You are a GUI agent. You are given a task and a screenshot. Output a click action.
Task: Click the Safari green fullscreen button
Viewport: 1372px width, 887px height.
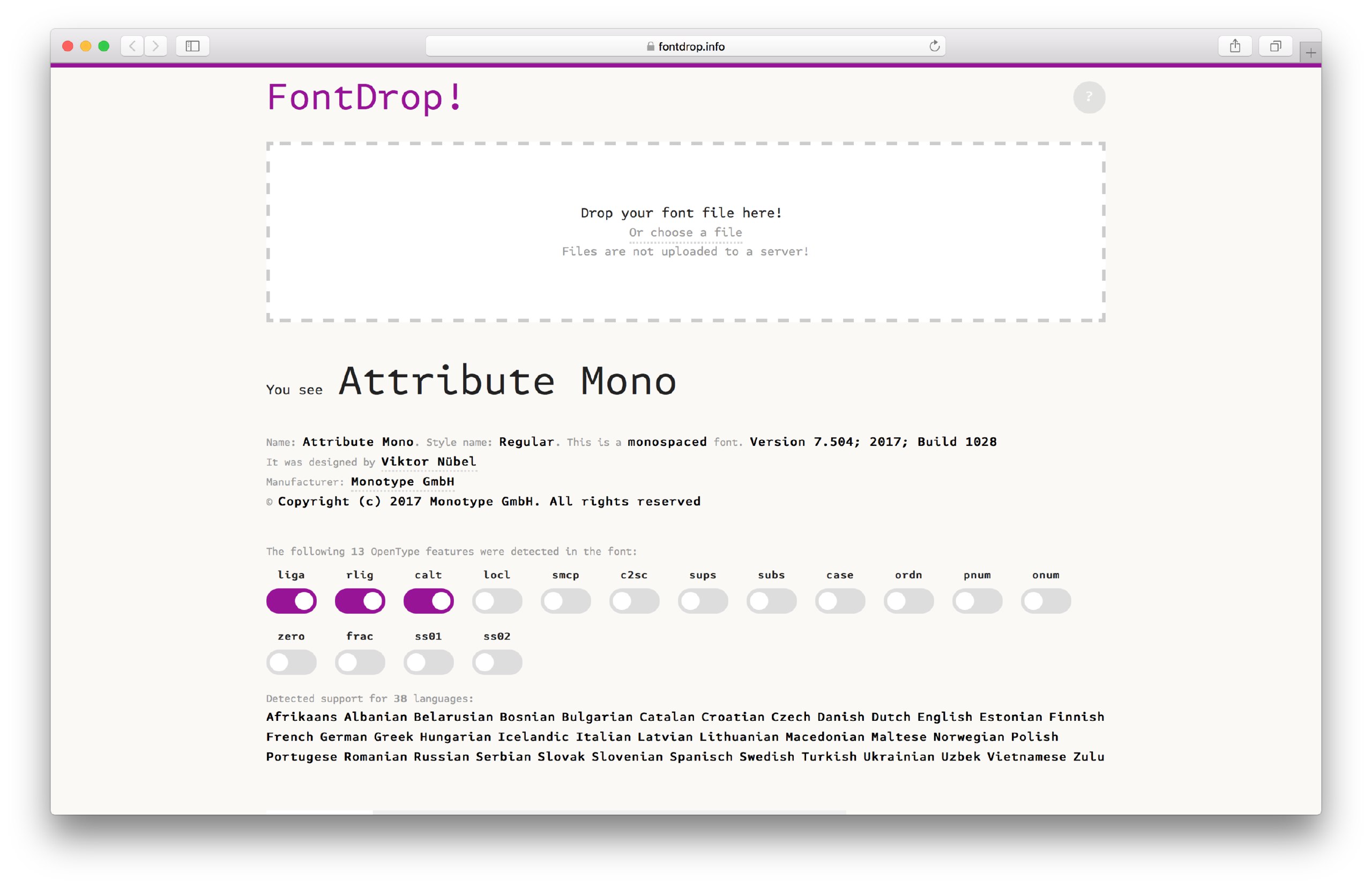click(103, 46)
